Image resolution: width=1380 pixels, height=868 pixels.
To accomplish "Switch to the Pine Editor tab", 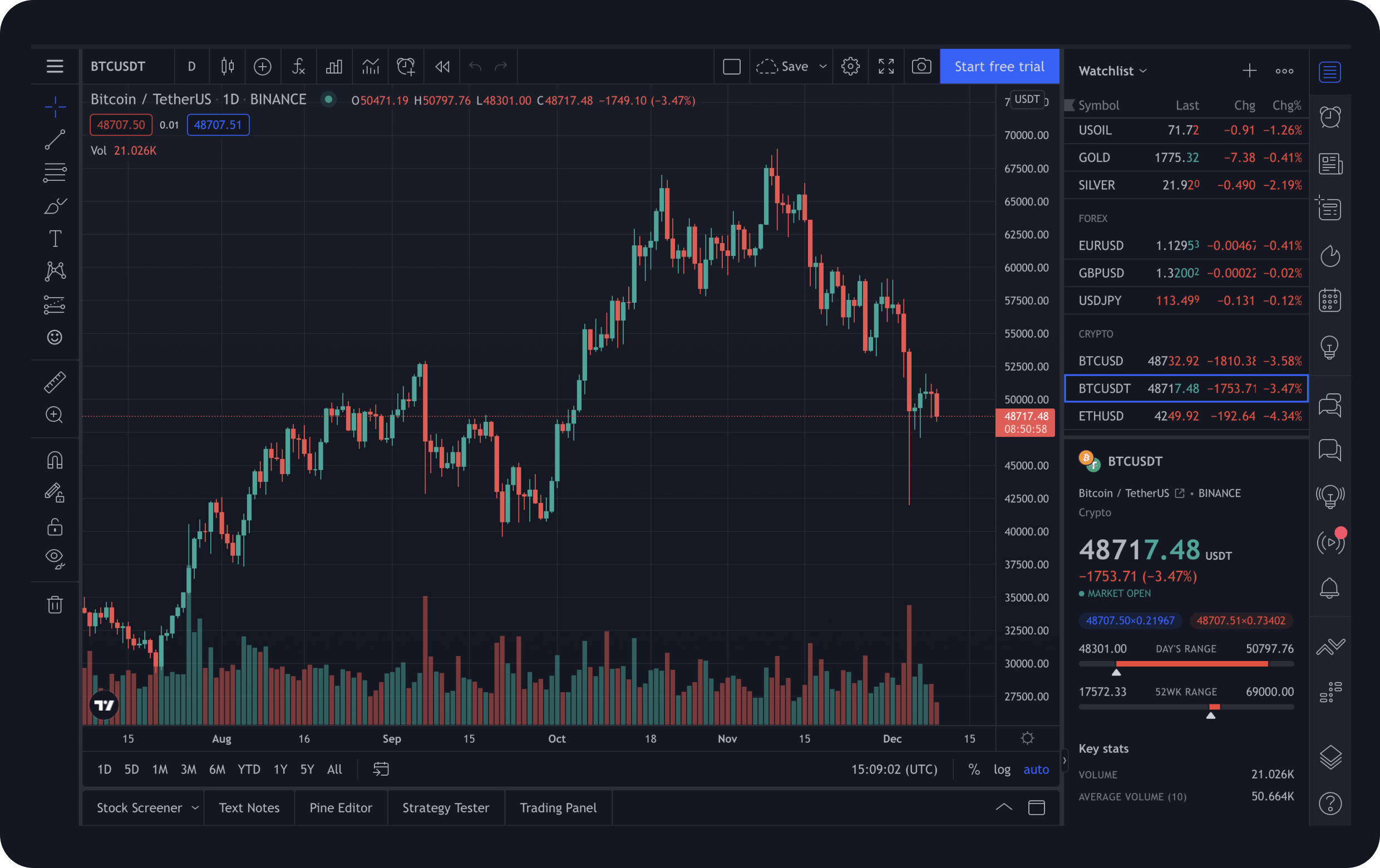I will click(x=341, y=808).
